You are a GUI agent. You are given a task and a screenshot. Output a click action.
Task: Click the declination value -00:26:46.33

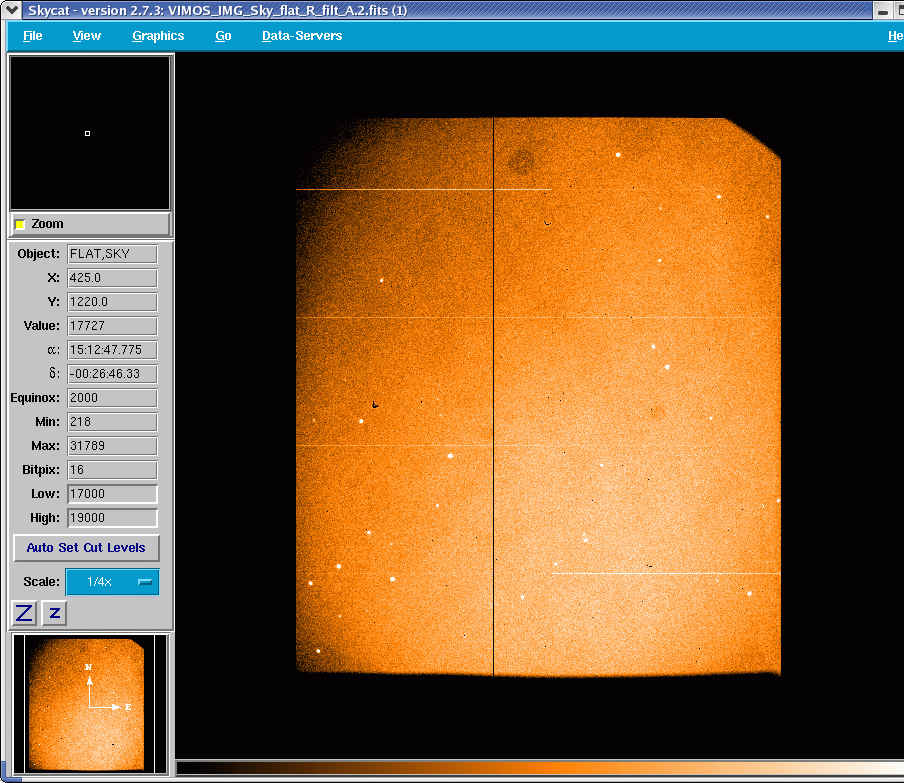point(112,374)
